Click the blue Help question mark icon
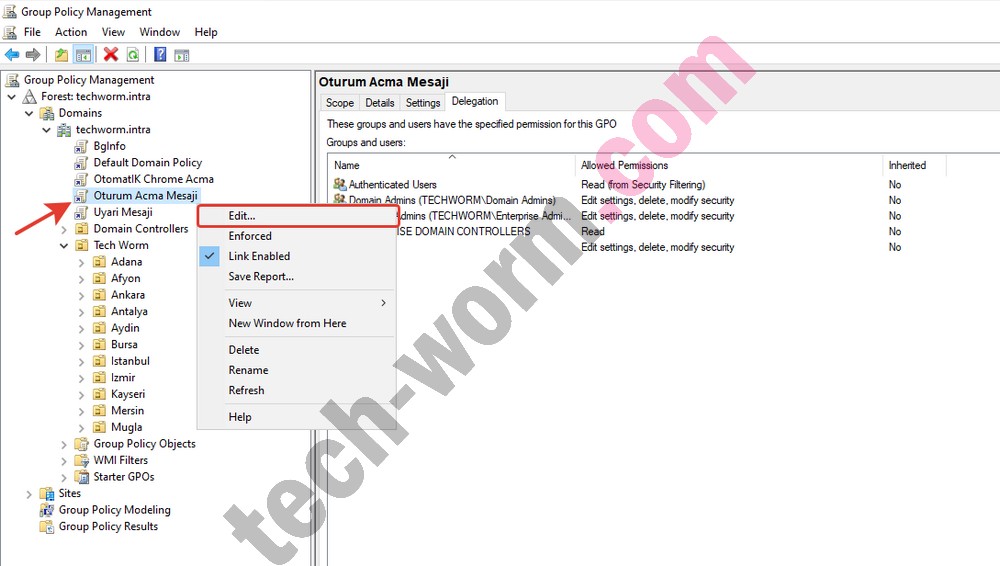Image resolution: width=1000 pixels, height=566 pixels. point(160,55)
